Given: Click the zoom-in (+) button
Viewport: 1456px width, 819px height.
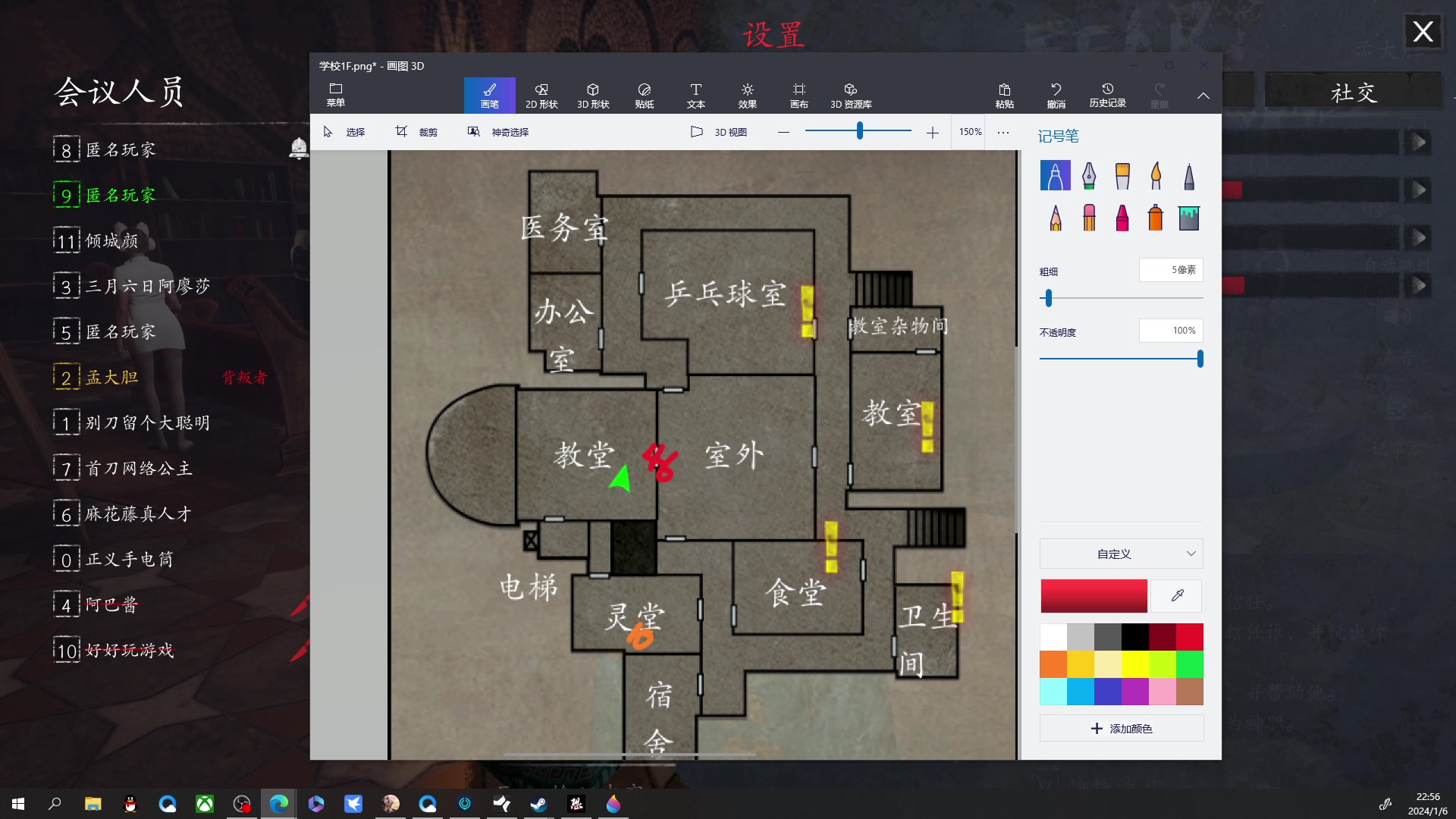Looking at the screenshot, I should point(932,131).
